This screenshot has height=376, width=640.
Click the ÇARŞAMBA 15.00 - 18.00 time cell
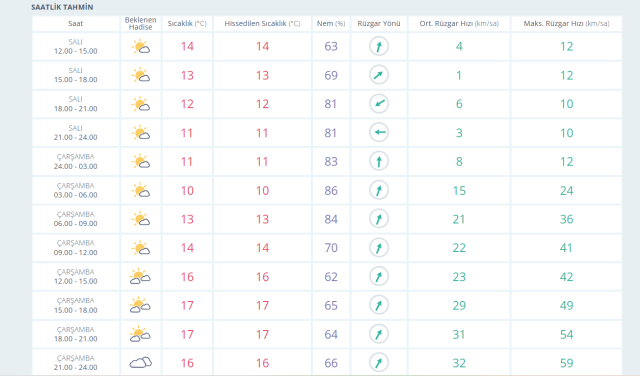pos(76,305)
